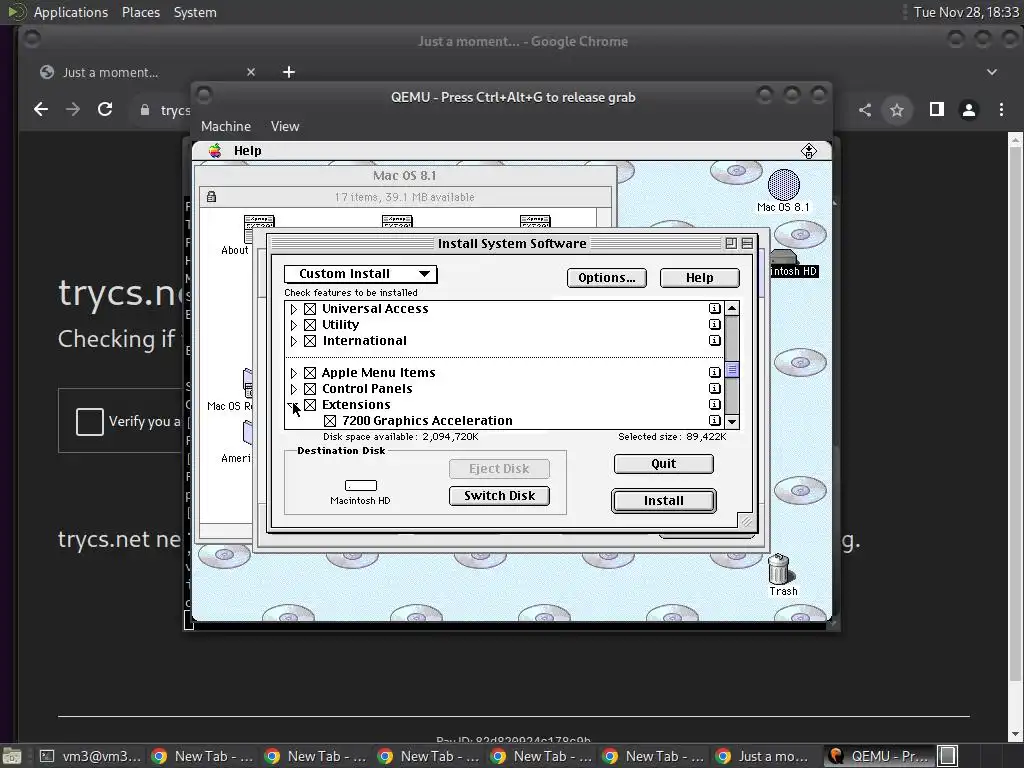
Task: Click Chrome's back arrow icon
Action: (41, 109)
